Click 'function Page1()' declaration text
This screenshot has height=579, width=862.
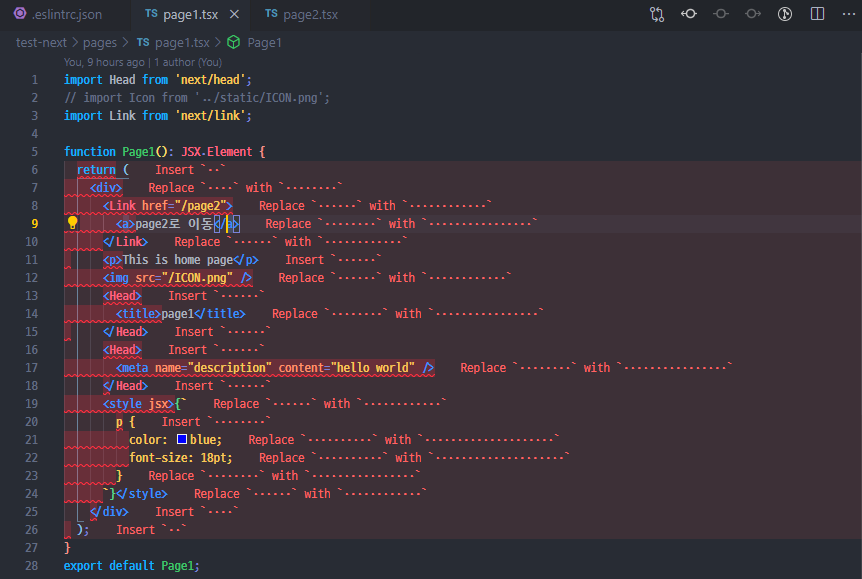(x=115, y=152)
